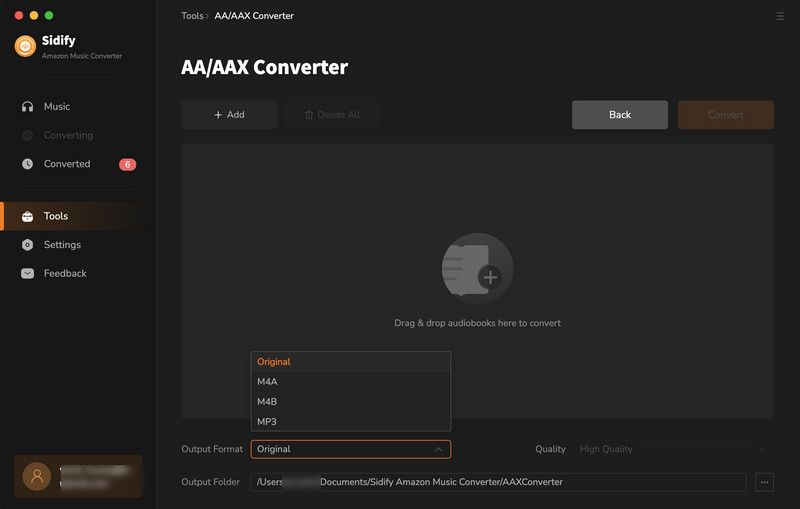
Task: Click the Settings hexagon gear icon
Action: [28, 245]
